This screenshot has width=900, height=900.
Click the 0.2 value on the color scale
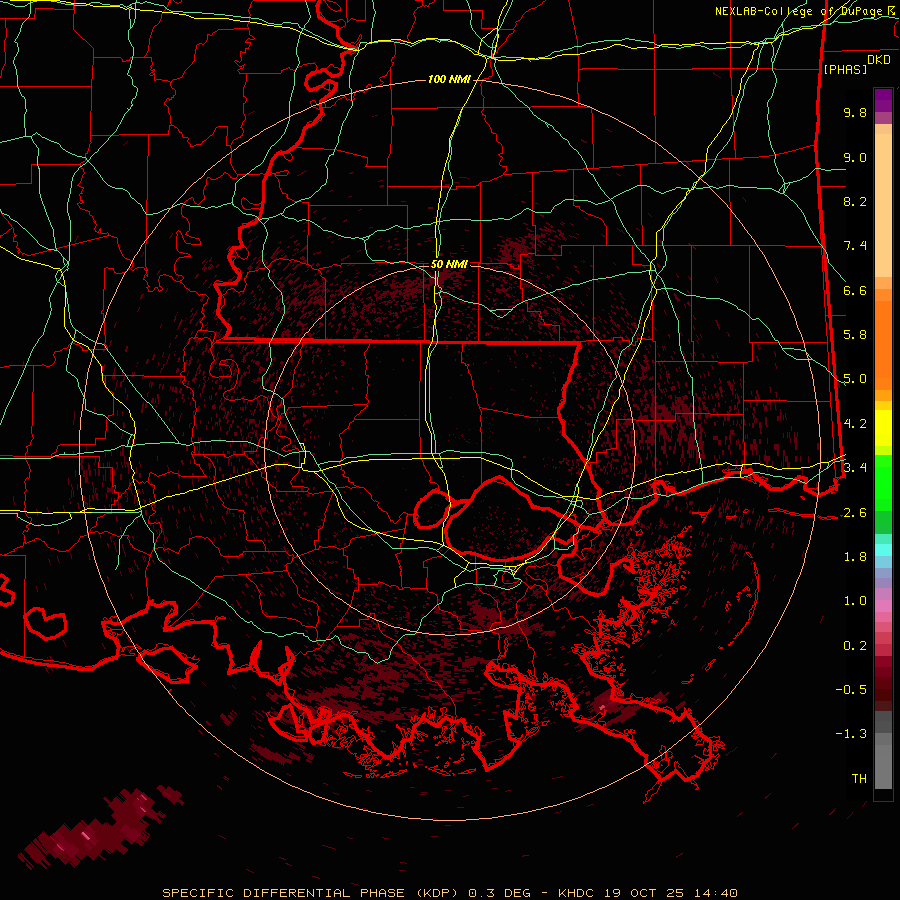pos(855,646)
